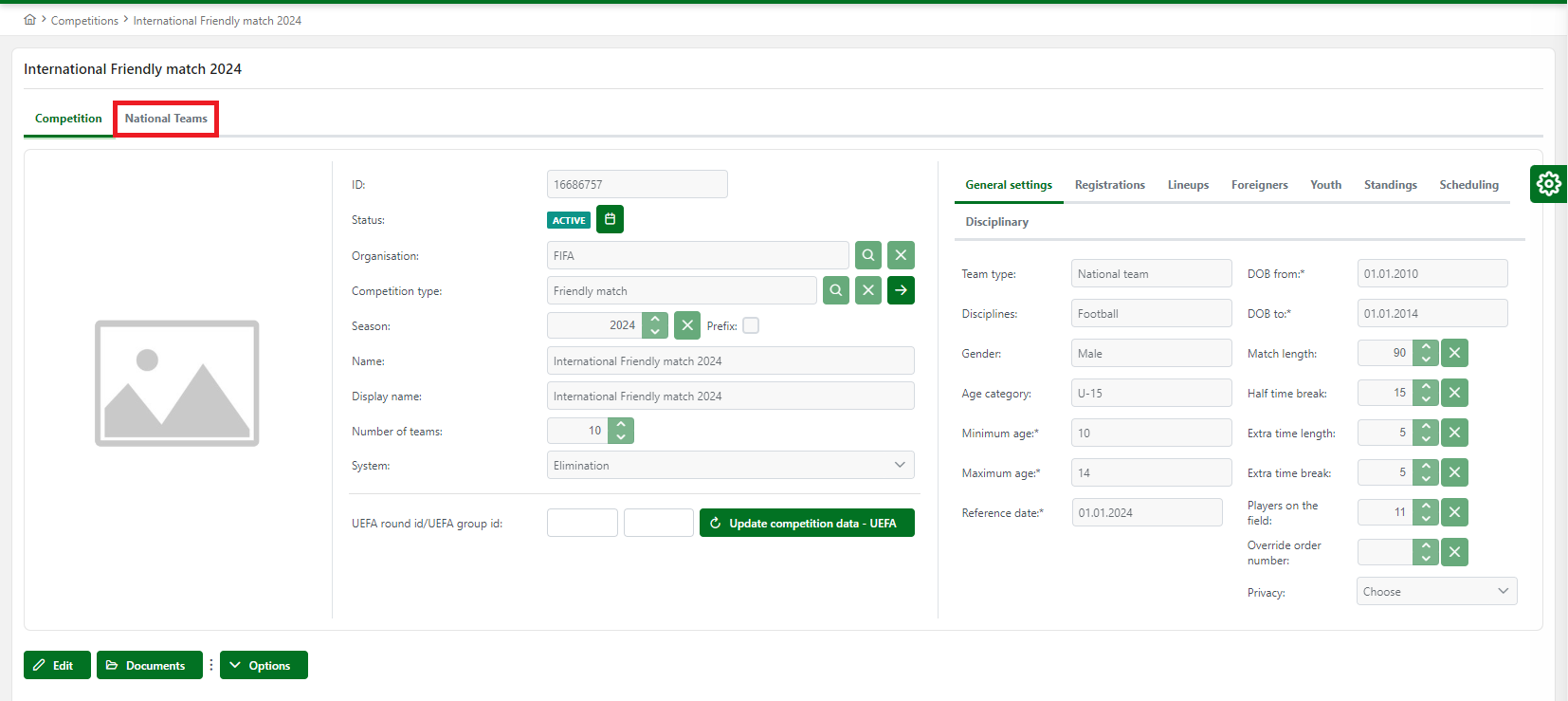Open Competitions breadcrumb link
This screenshot has height=701, width=1568.
84,21
